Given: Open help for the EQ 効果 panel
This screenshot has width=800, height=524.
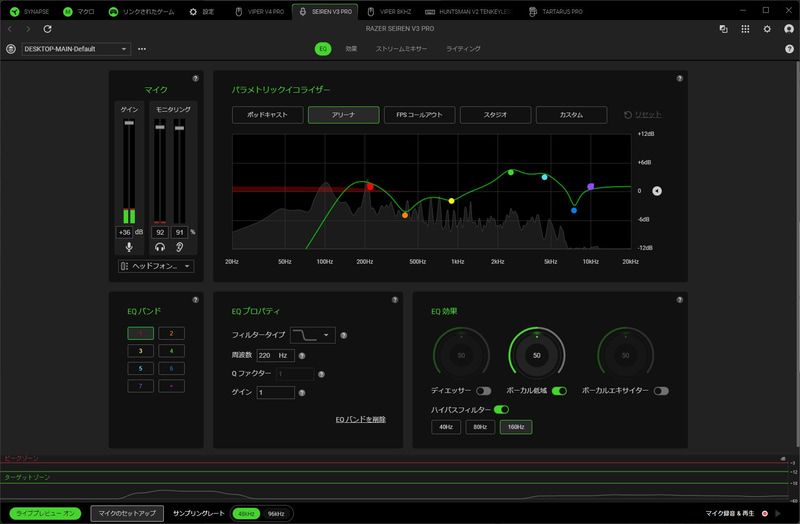Looking at the screenshot, I should tap(680, 300).
